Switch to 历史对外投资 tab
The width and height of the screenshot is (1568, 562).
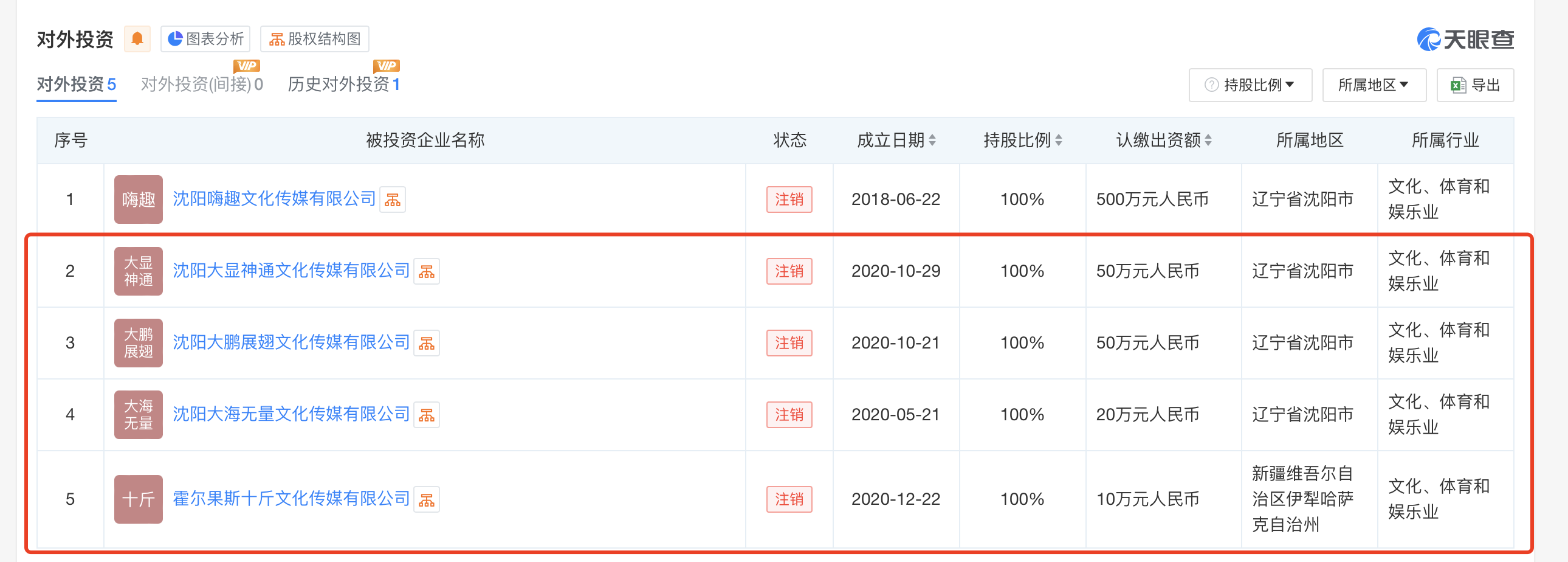[x=344, y=85]
